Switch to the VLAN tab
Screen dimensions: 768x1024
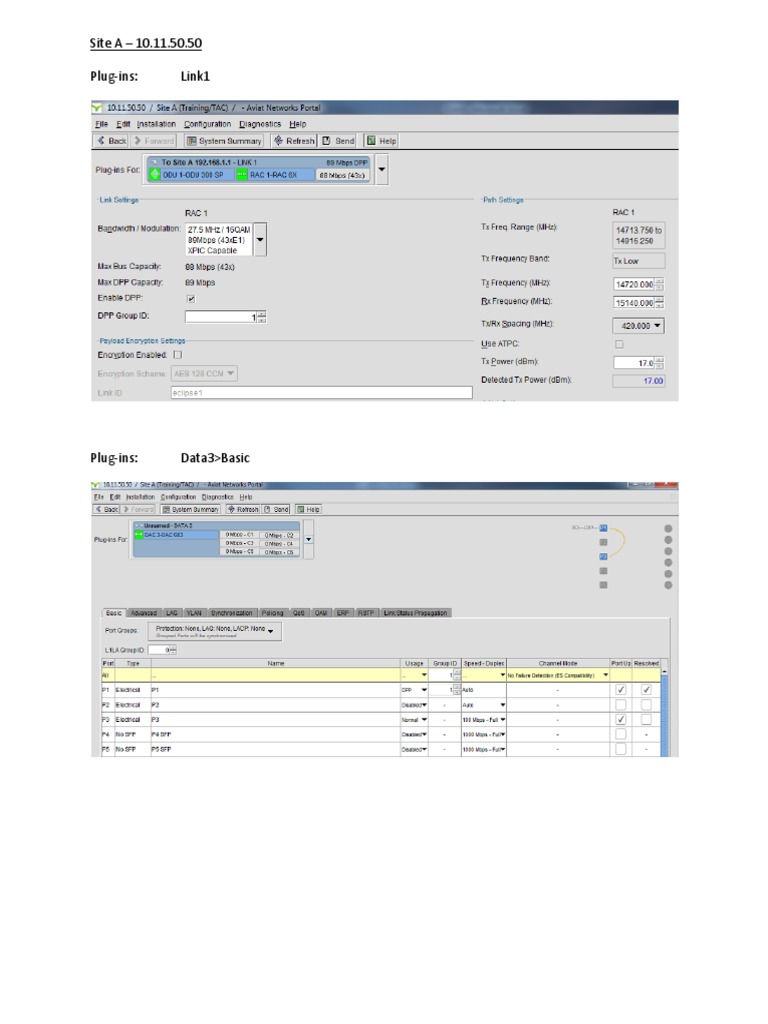(194, 613)
